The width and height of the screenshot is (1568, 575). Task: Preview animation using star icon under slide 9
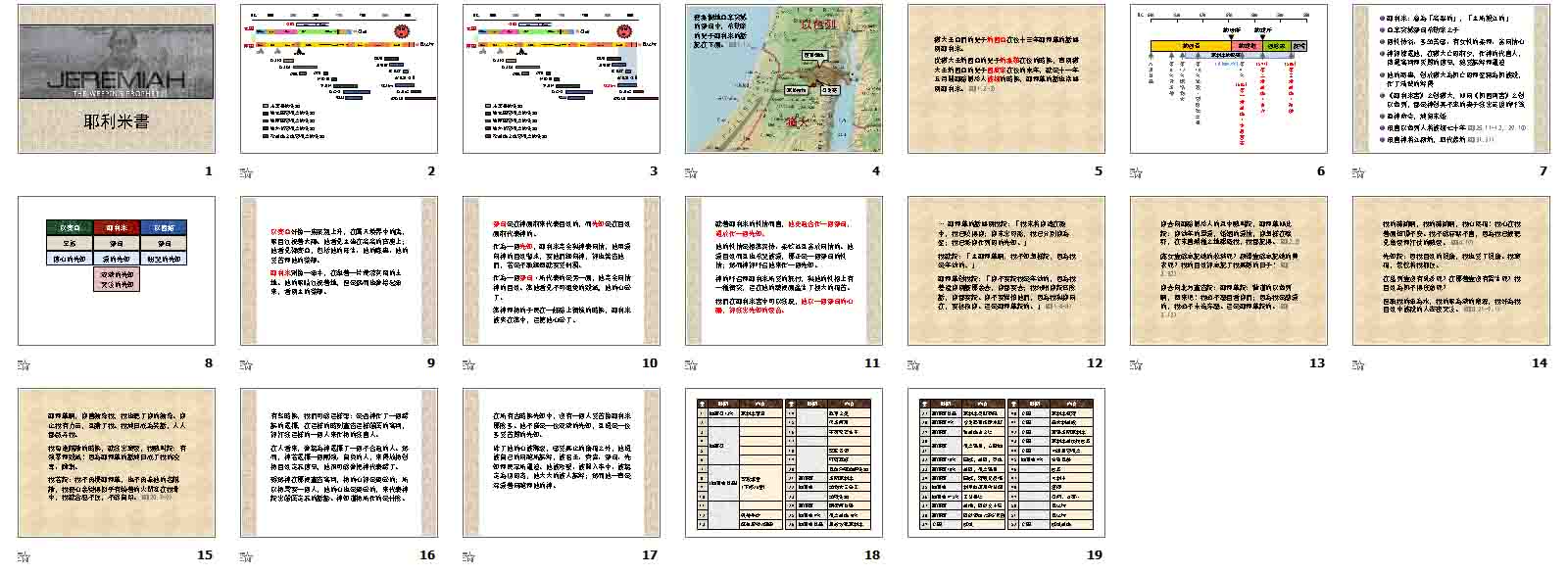246,364
